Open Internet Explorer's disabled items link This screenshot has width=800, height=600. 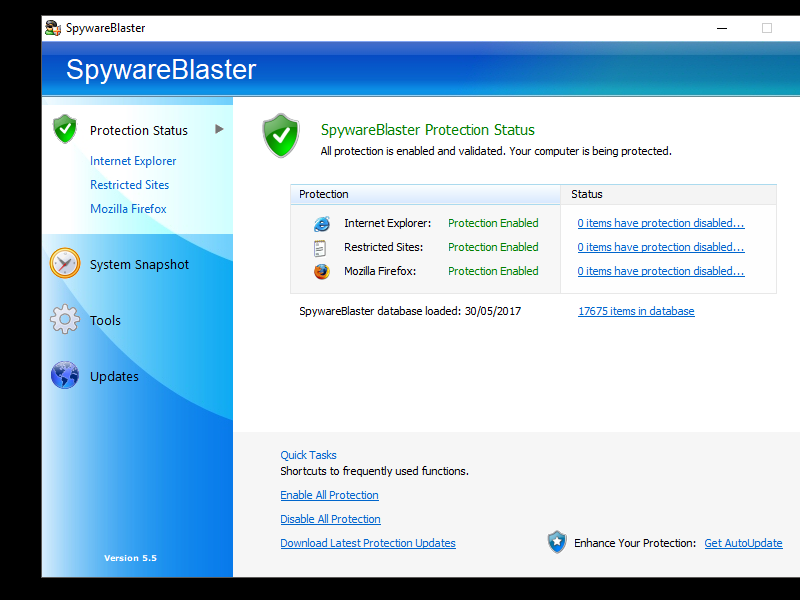pos(661,223)
